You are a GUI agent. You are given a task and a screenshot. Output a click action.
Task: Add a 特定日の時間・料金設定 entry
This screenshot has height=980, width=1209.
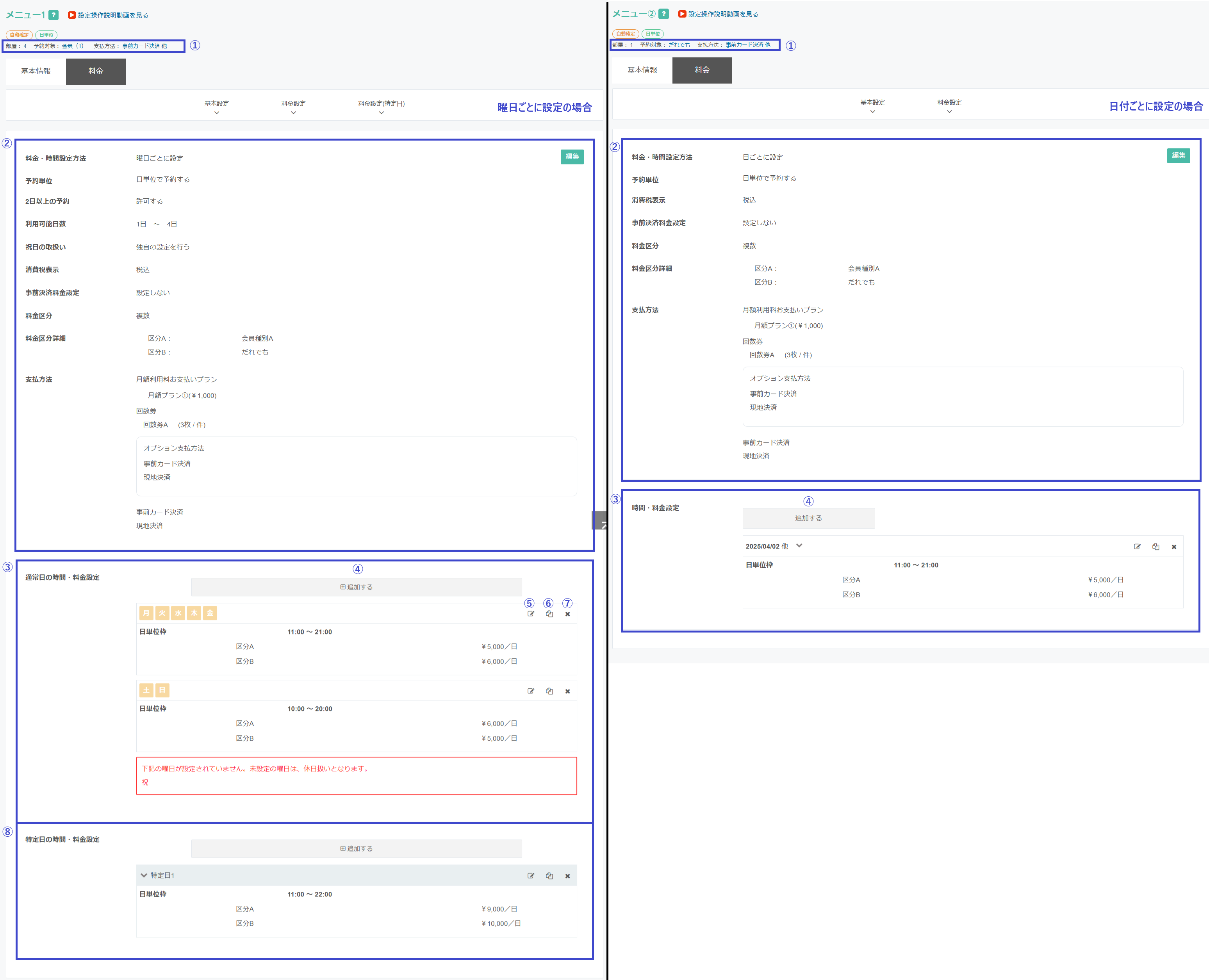point(356,848)
